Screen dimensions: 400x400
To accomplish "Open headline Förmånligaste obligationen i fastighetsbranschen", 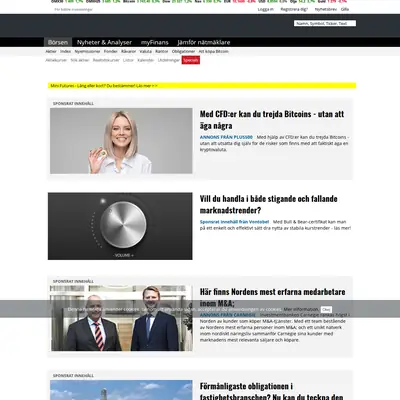I will pyautogui.click(x=272, y=391).
